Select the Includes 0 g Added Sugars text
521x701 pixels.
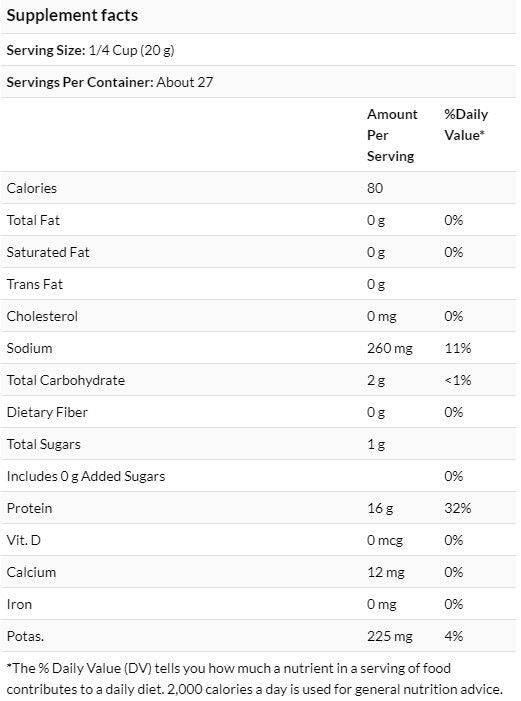(x=86, y=477)
